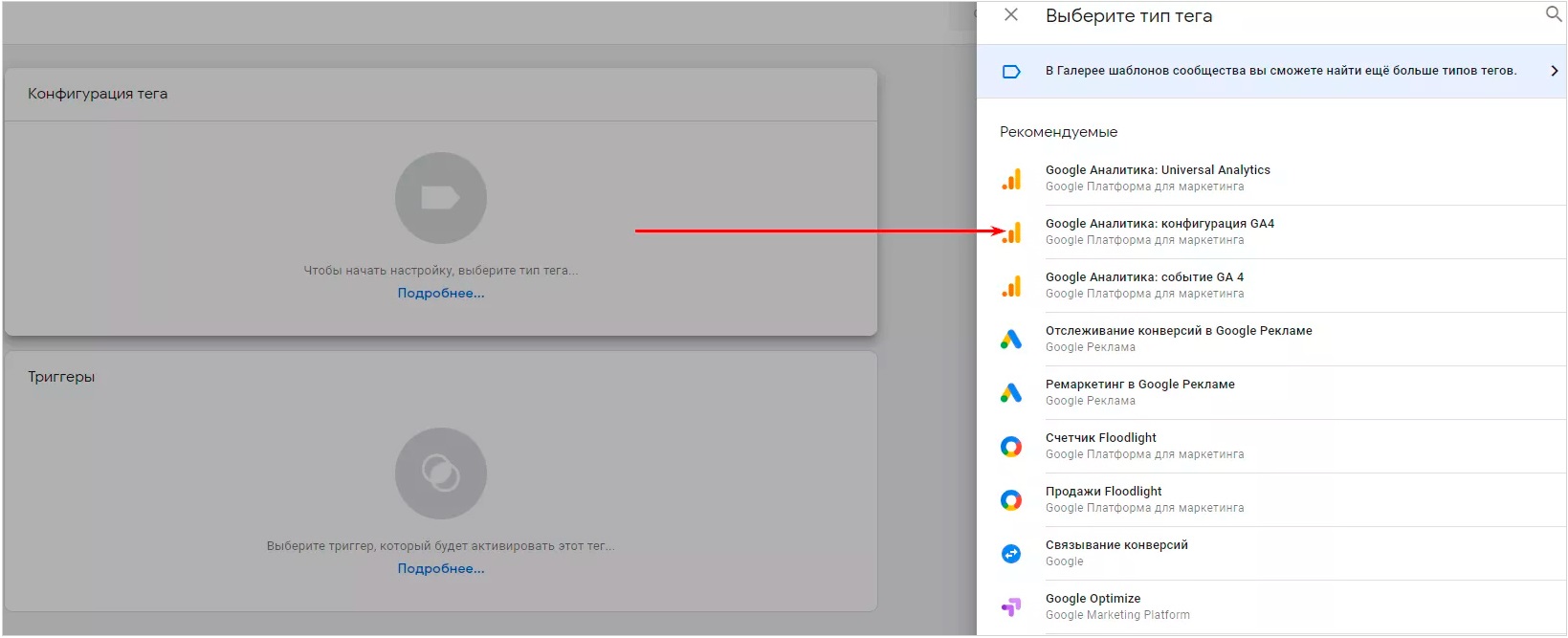The width and height of the screenshot is (1568, 638).
Task: Click Universal Analytics bar chart icon
Action: pyautogui.click(x=1011, y=179)
